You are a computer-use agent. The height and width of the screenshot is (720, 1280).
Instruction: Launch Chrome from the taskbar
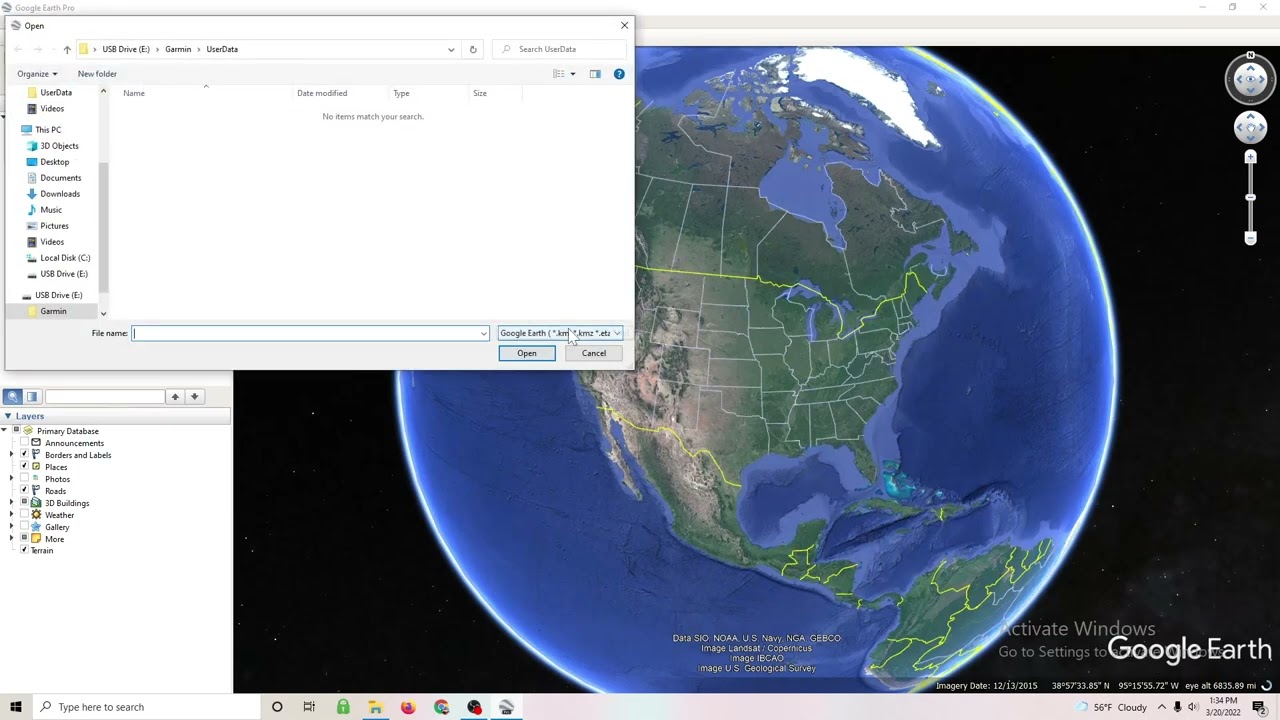pyautogui.click(x=441, y=707)
